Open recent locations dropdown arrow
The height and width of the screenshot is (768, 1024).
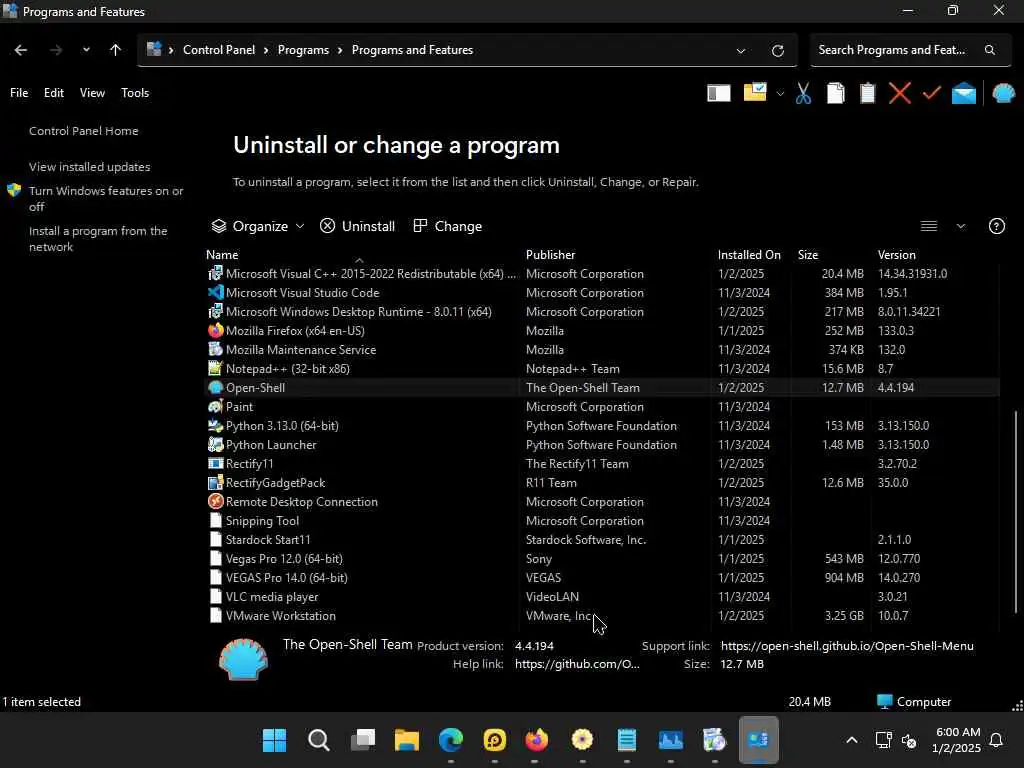click(x=86, y=50)
